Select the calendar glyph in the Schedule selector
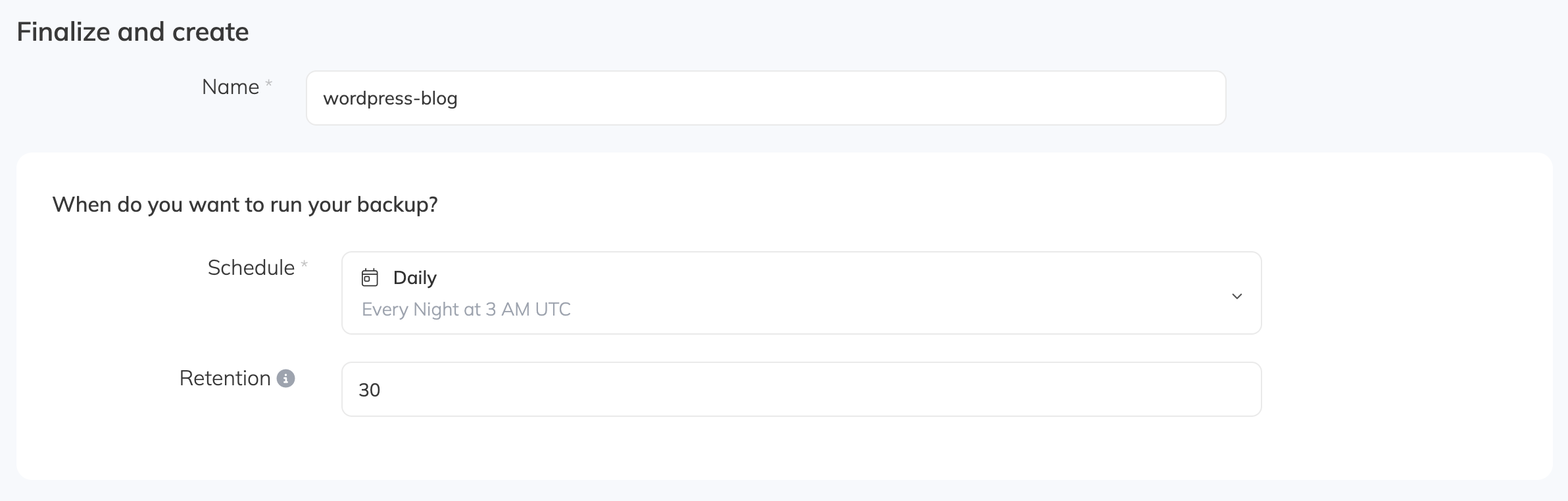 click(x=370, y=277)
